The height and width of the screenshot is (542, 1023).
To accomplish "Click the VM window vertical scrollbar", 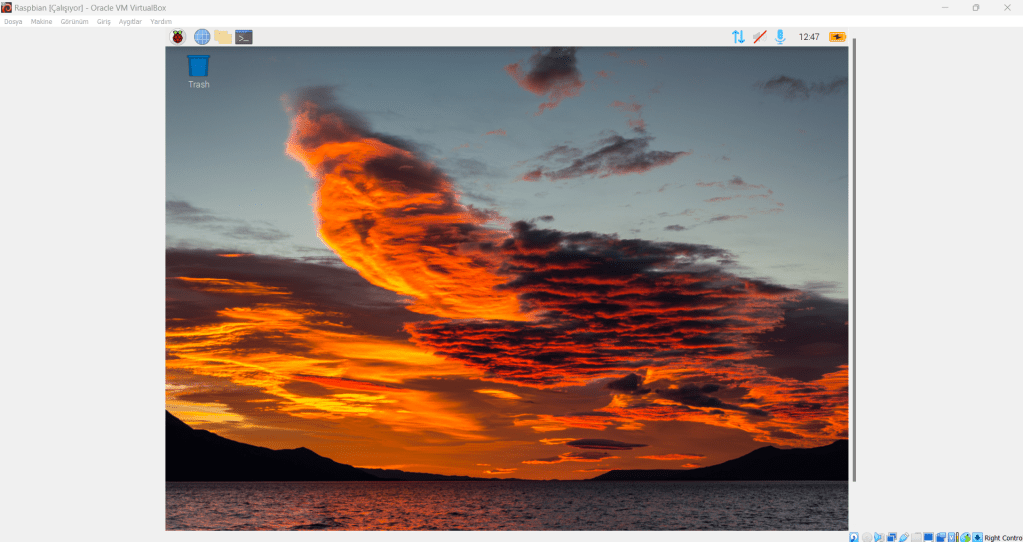I will (853, 260).
